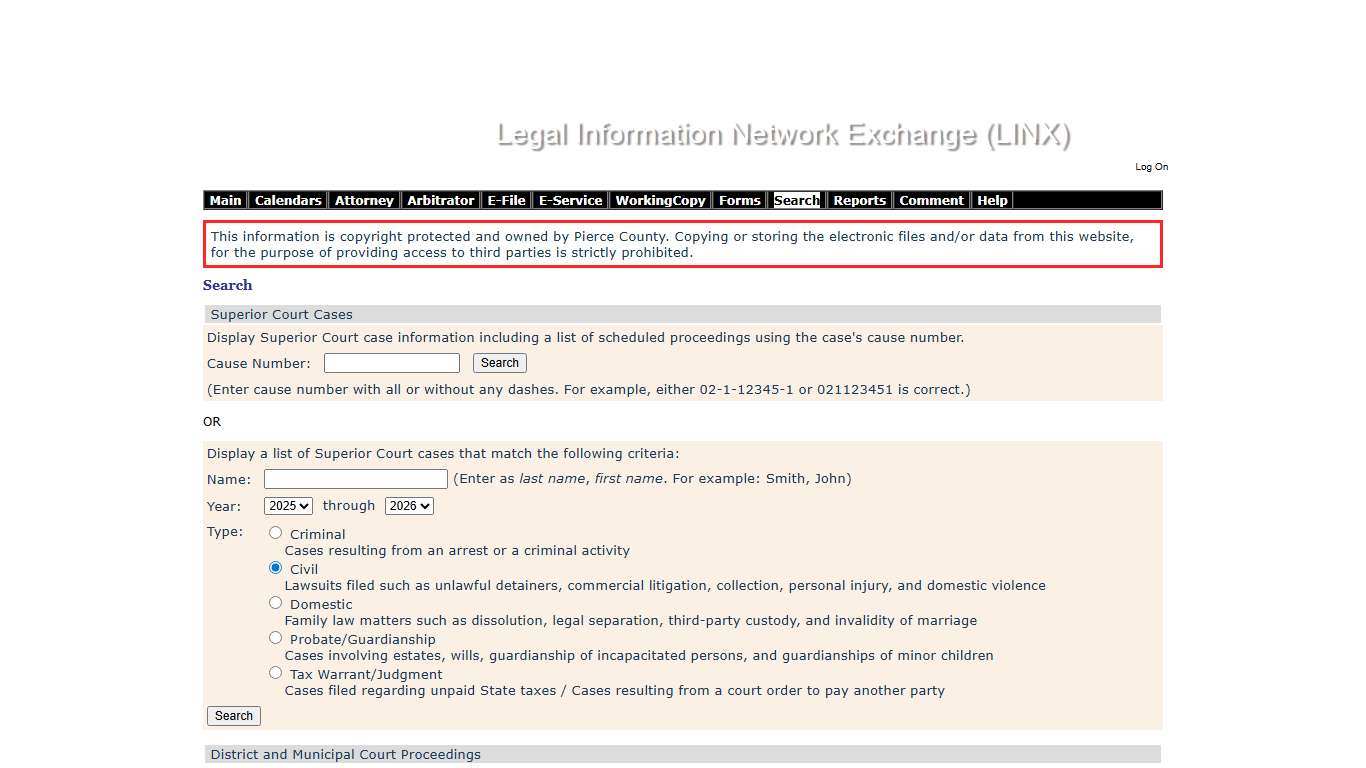The width and height of the screenshot is (1366, 768).
Task: Choose the Domestic case type option
Action: pyautogui.click(x=275, y=602)
